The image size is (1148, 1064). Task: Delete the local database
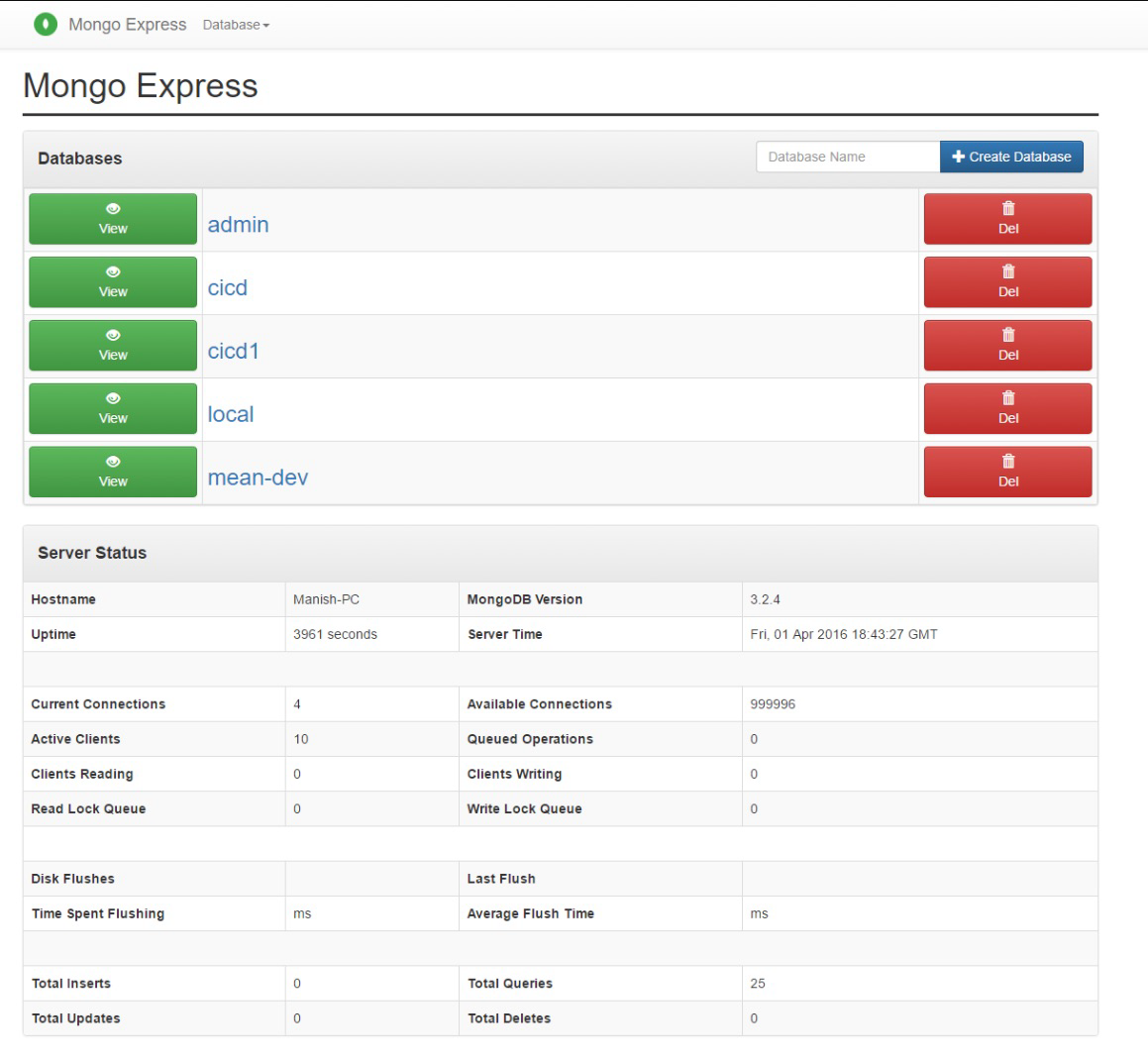(1007, 408)
